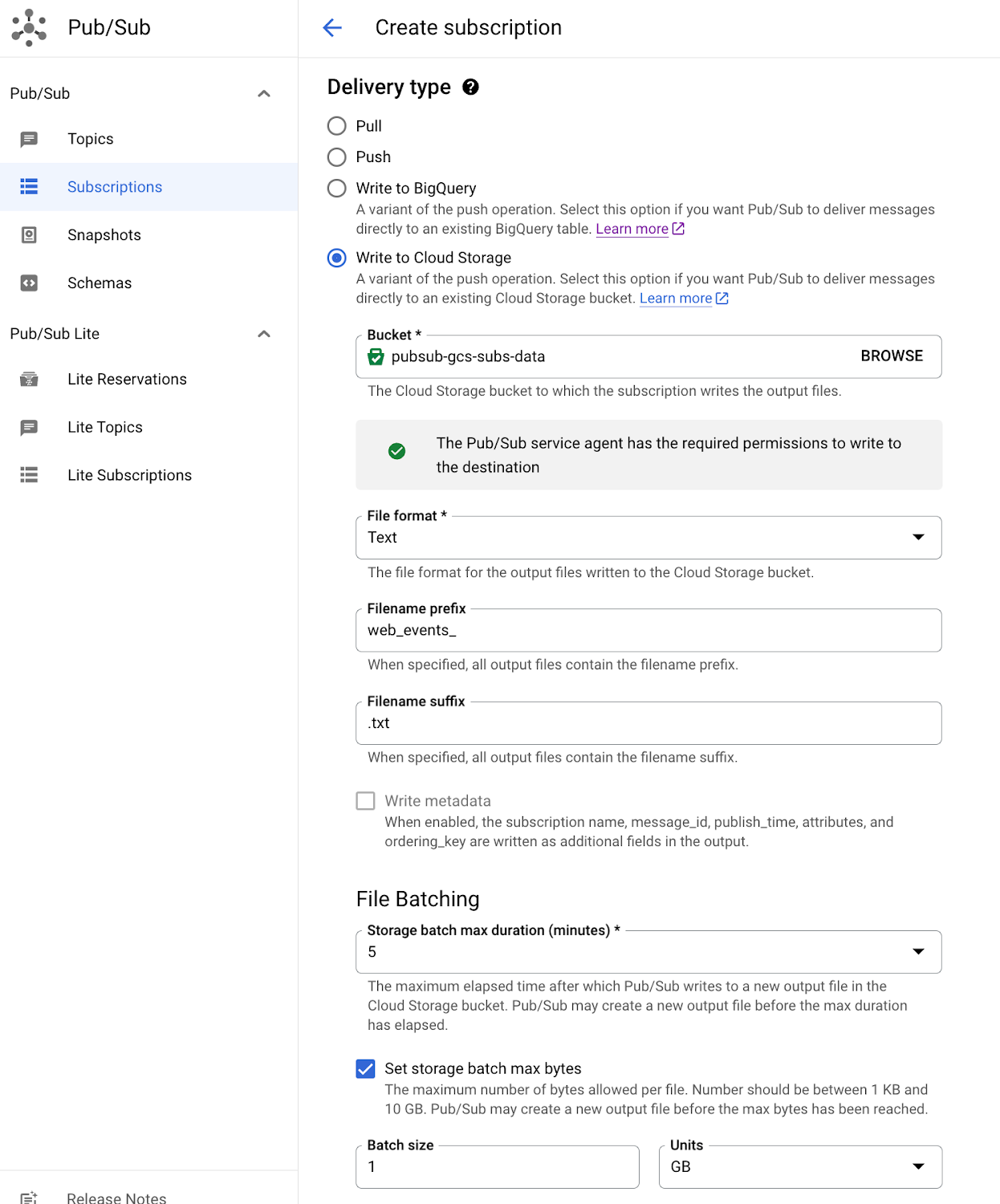Open Schemas in the sidebar
This screenshot has width=1000, height=1204.
tap(148, 283)
